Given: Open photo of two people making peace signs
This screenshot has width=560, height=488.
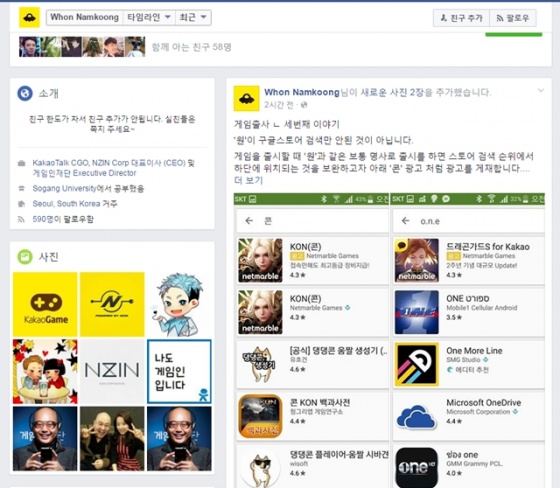Looking at the screenshot, I should (112, 439).
